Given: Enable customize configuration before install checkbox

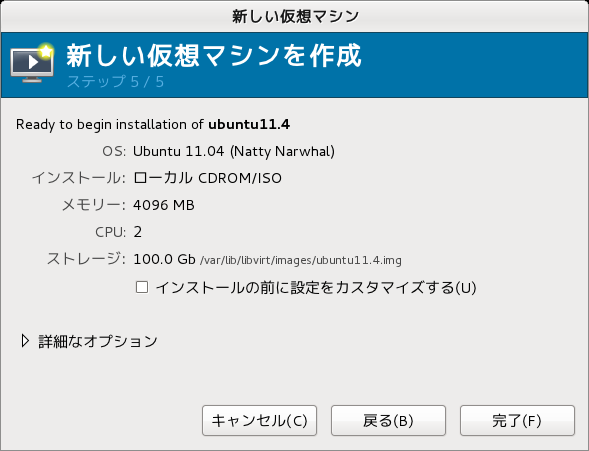Looking at the screenshot, I should (x=142, y=287).
